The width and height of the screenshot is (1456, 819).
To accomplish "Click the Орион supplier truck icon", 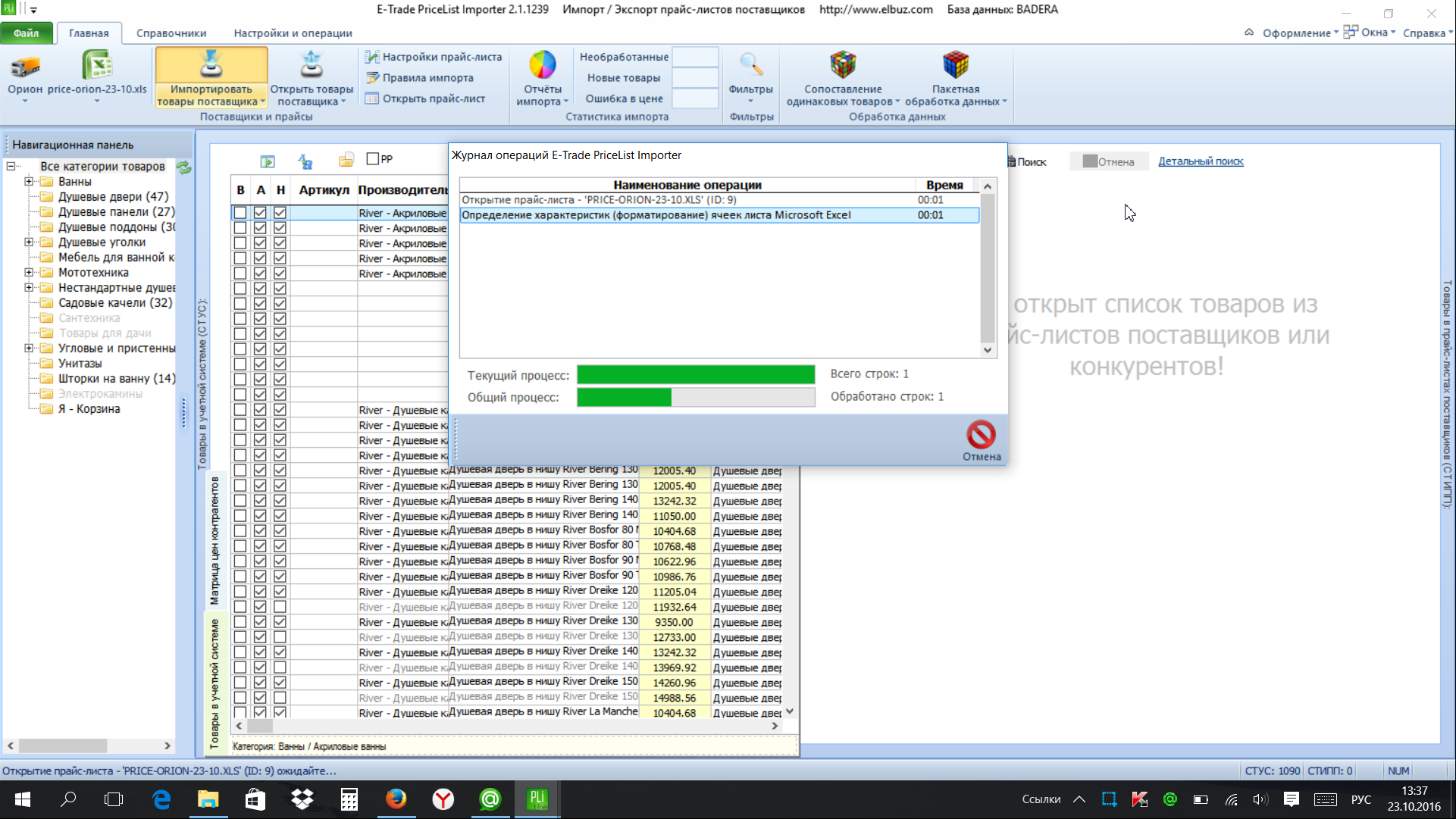I will point(25,67).
